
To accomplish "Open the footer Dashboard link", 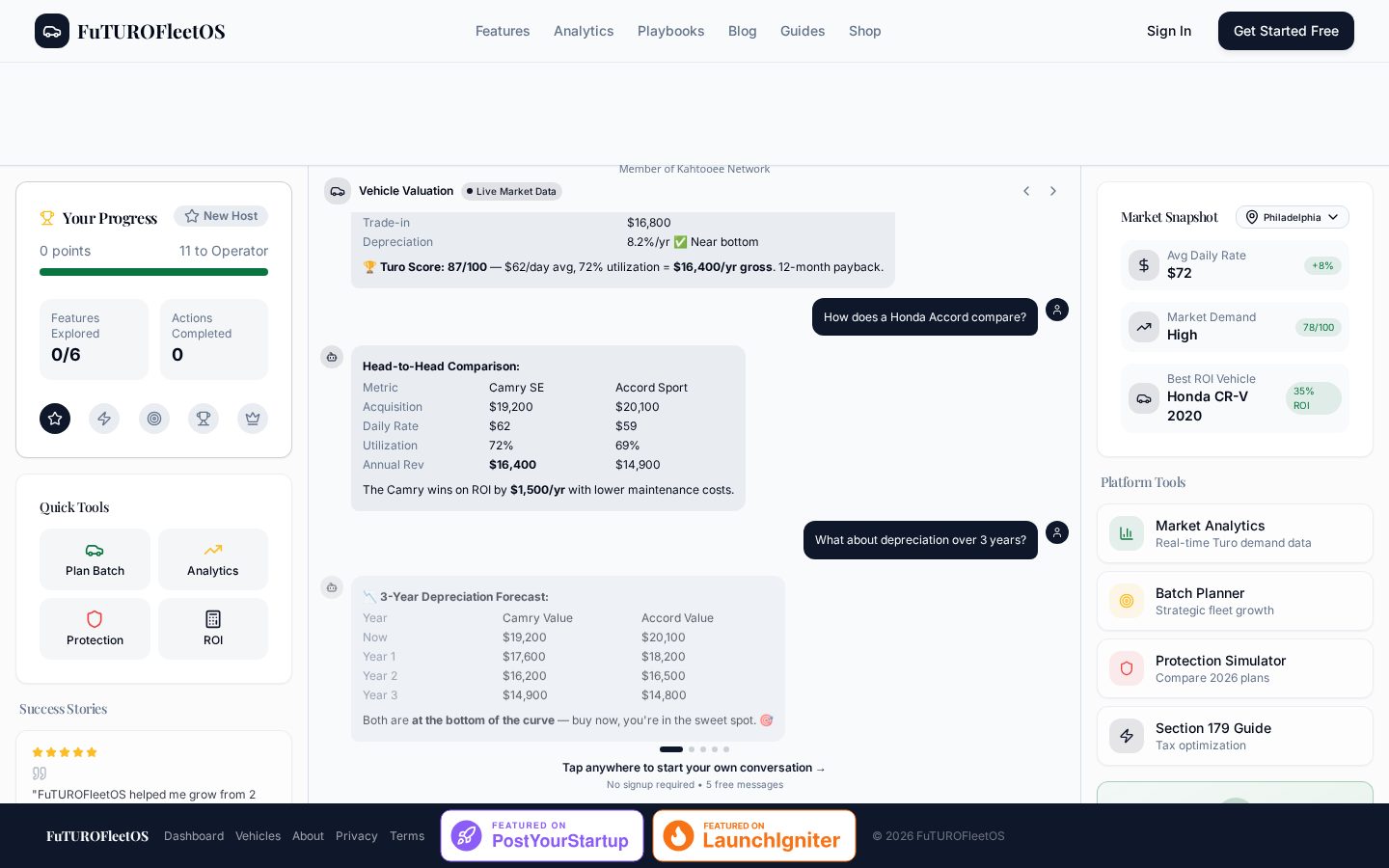I will (x=194, y=836).
